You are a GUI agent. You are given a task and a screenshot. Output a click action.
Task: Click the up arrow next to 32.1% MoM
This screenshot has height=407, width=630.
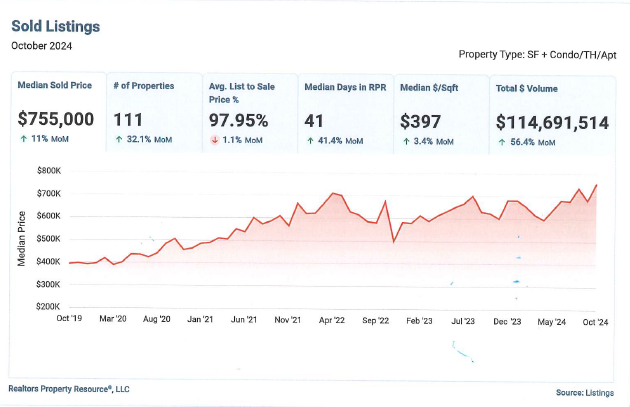119,139
